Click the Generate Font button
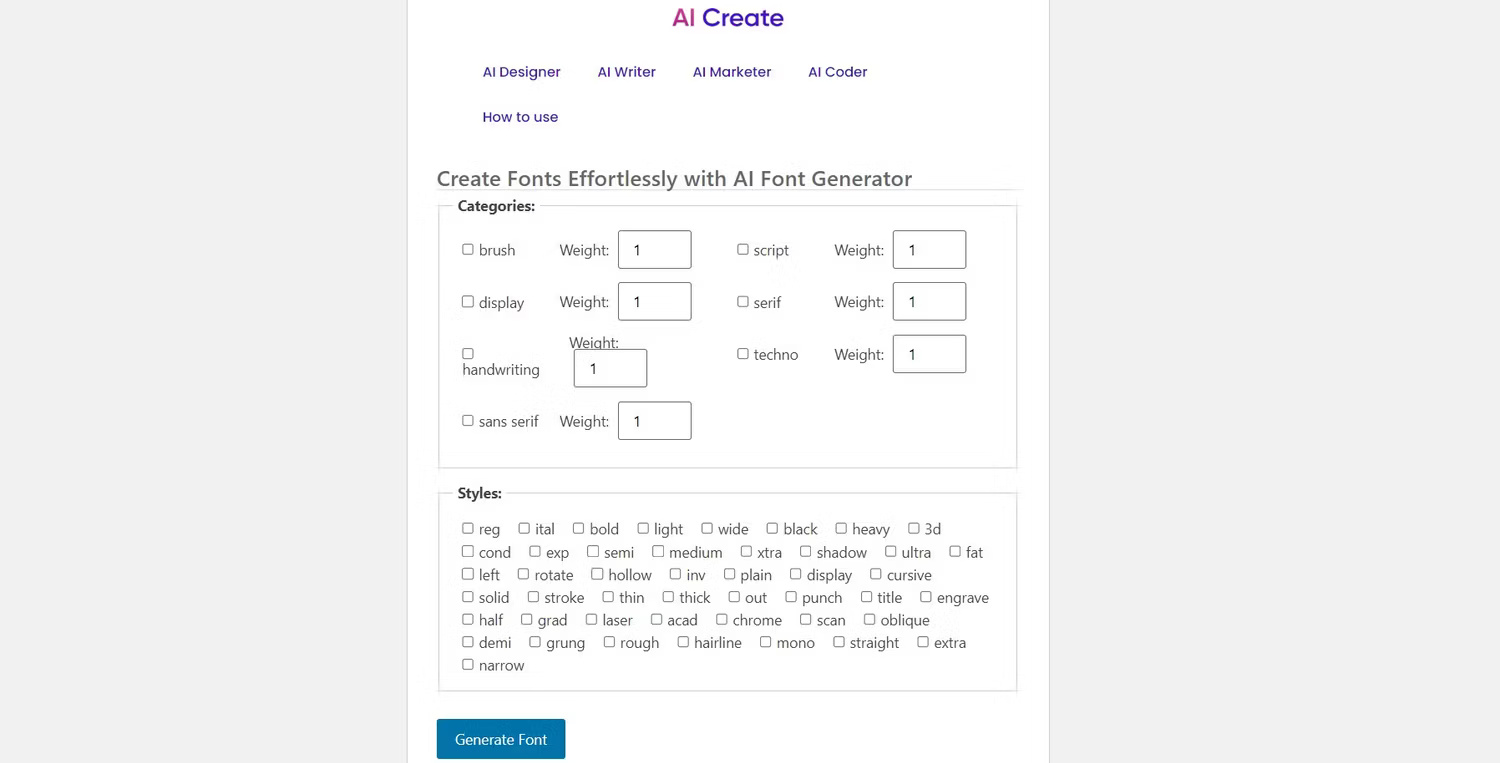 [x=500, y=739]
